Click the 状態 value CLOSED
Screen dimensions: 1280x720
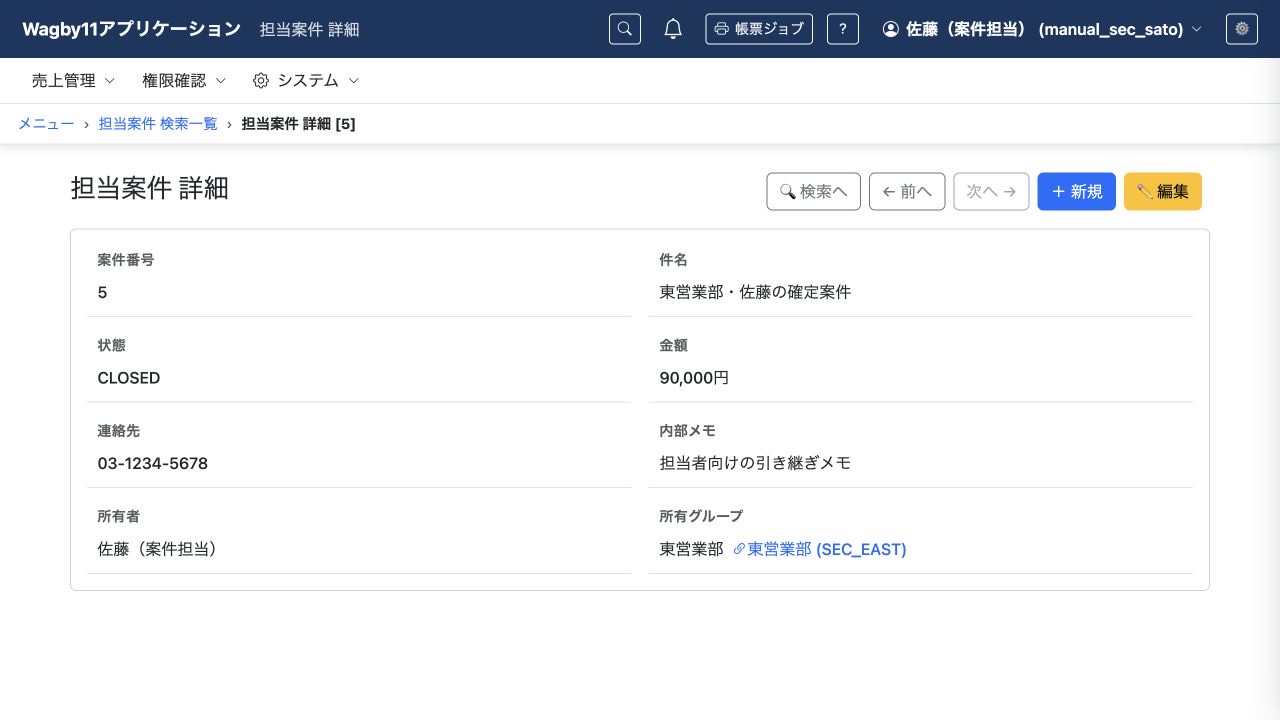[129, 378]
